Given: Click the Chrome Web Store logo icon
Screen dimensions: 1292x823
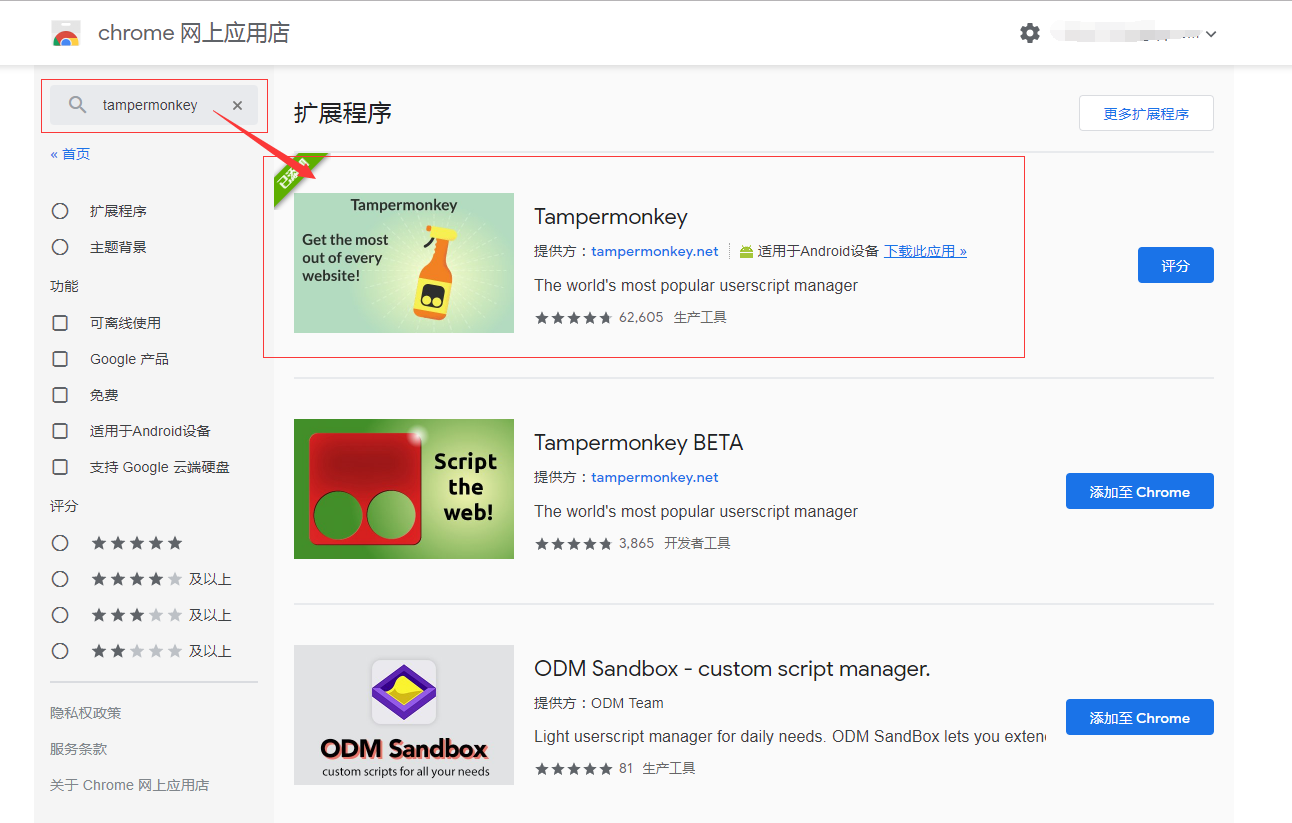Looking at the screenshot, I should pos(65,32).
